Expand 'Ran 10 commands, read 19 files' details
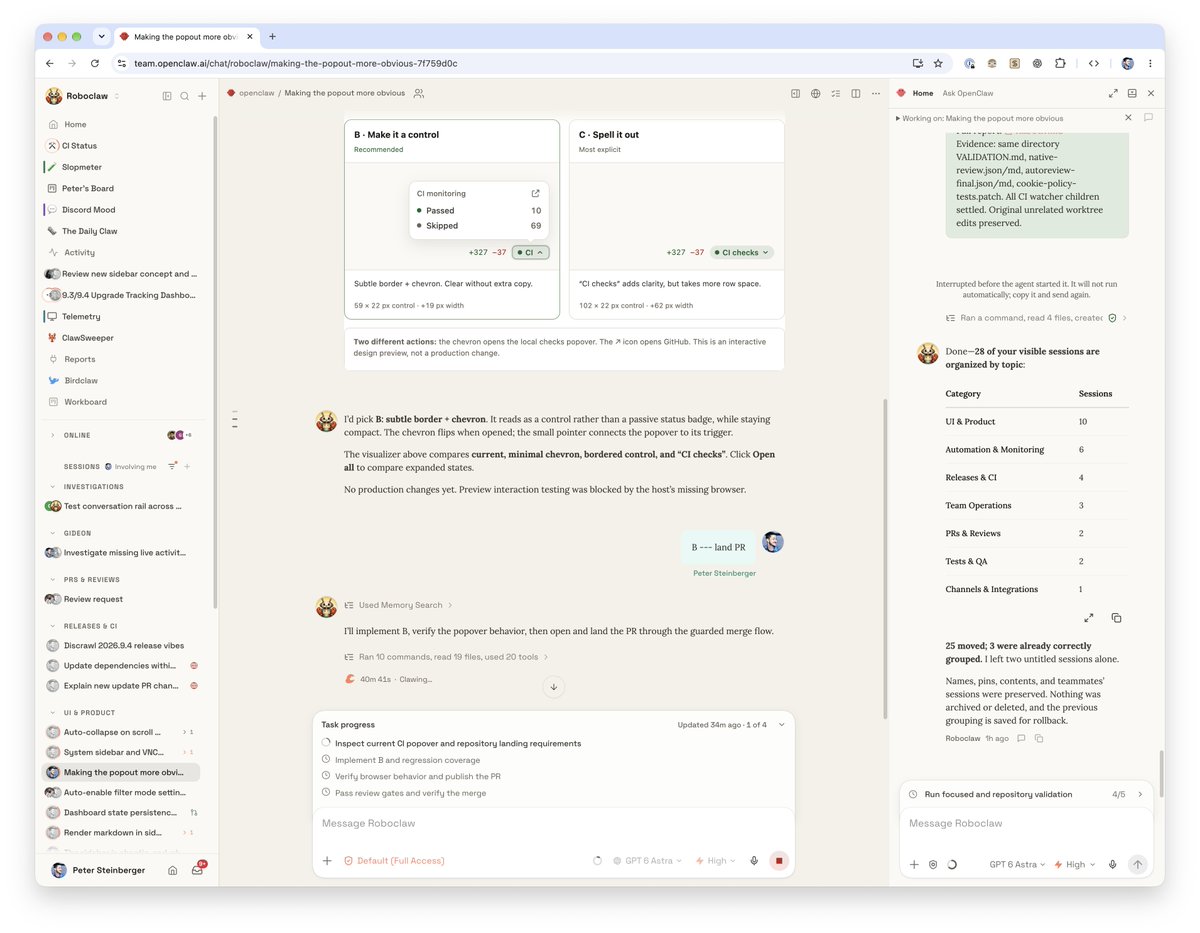The width and height of the screenshot is (1200, 933). 447,657
